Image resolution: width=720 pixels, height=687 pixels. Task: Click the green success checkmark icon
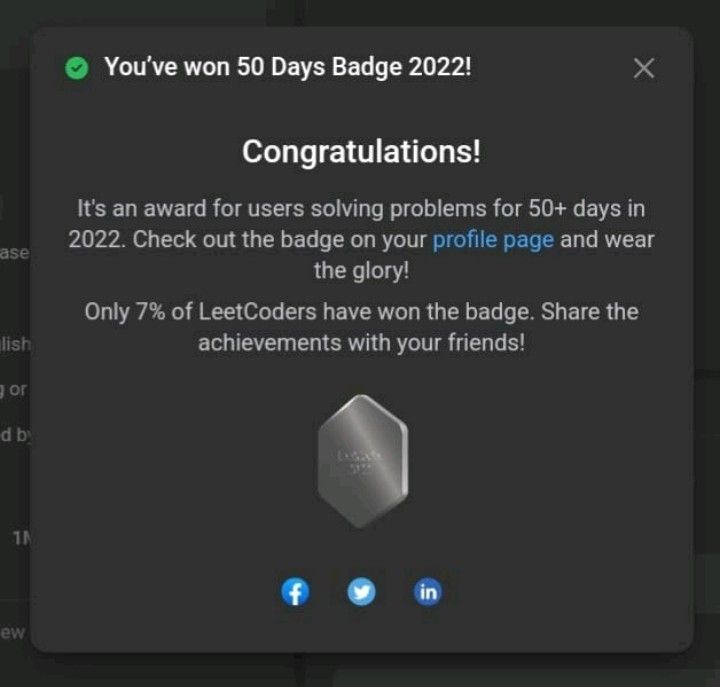(77, 68)
